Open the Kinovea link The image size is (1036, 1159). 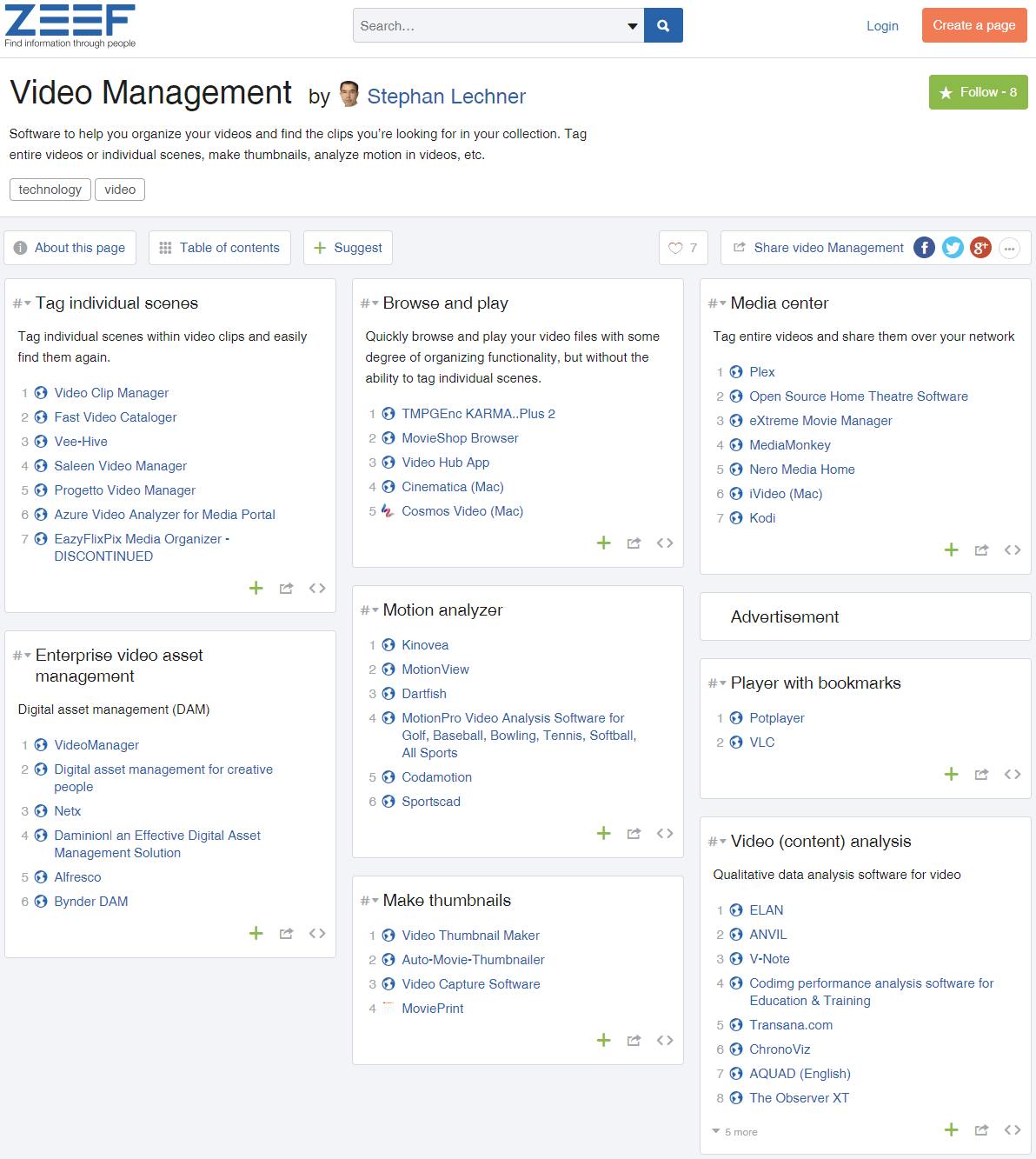point(425,645)
